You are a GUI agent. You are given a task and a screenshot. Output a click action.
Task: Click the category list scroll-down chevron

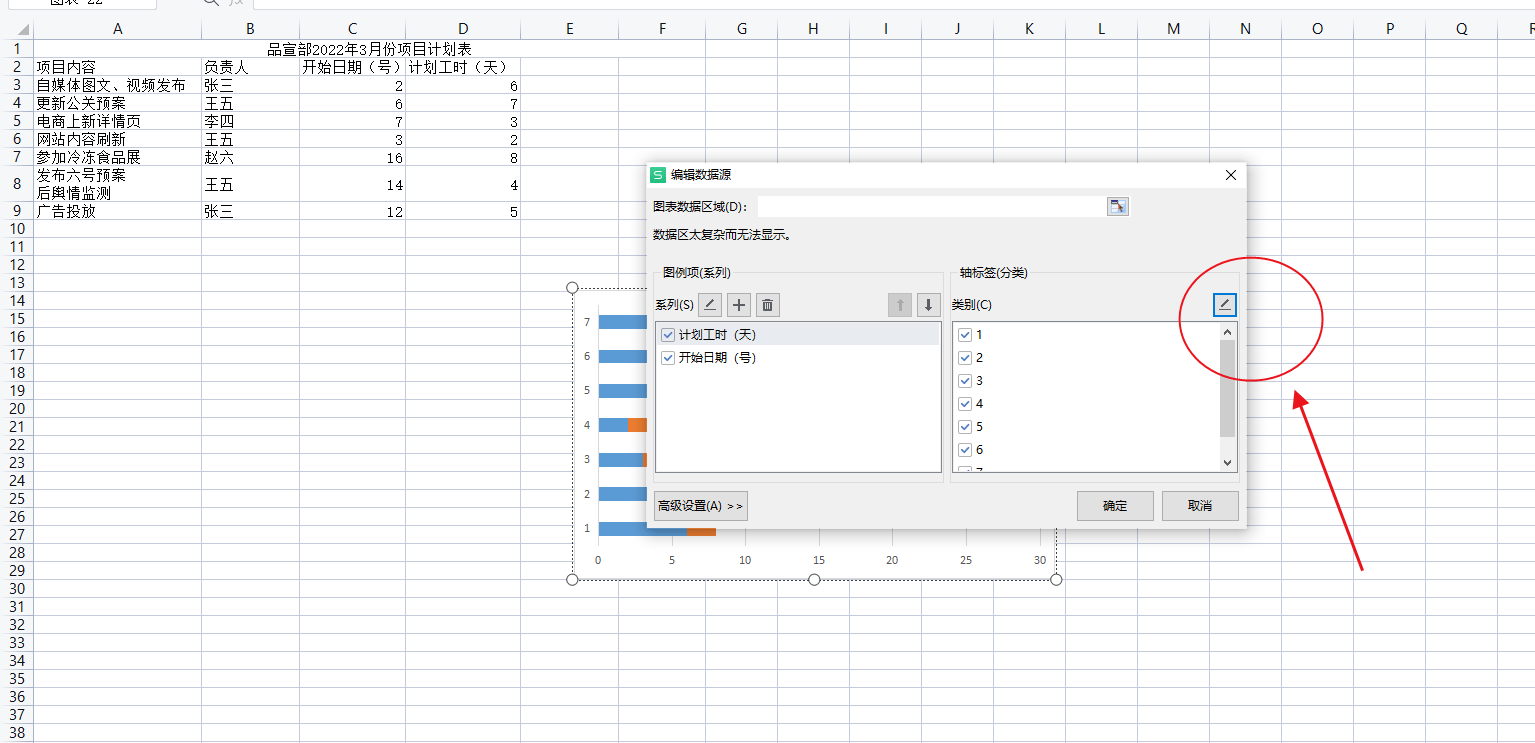(x=1226, y=462)
